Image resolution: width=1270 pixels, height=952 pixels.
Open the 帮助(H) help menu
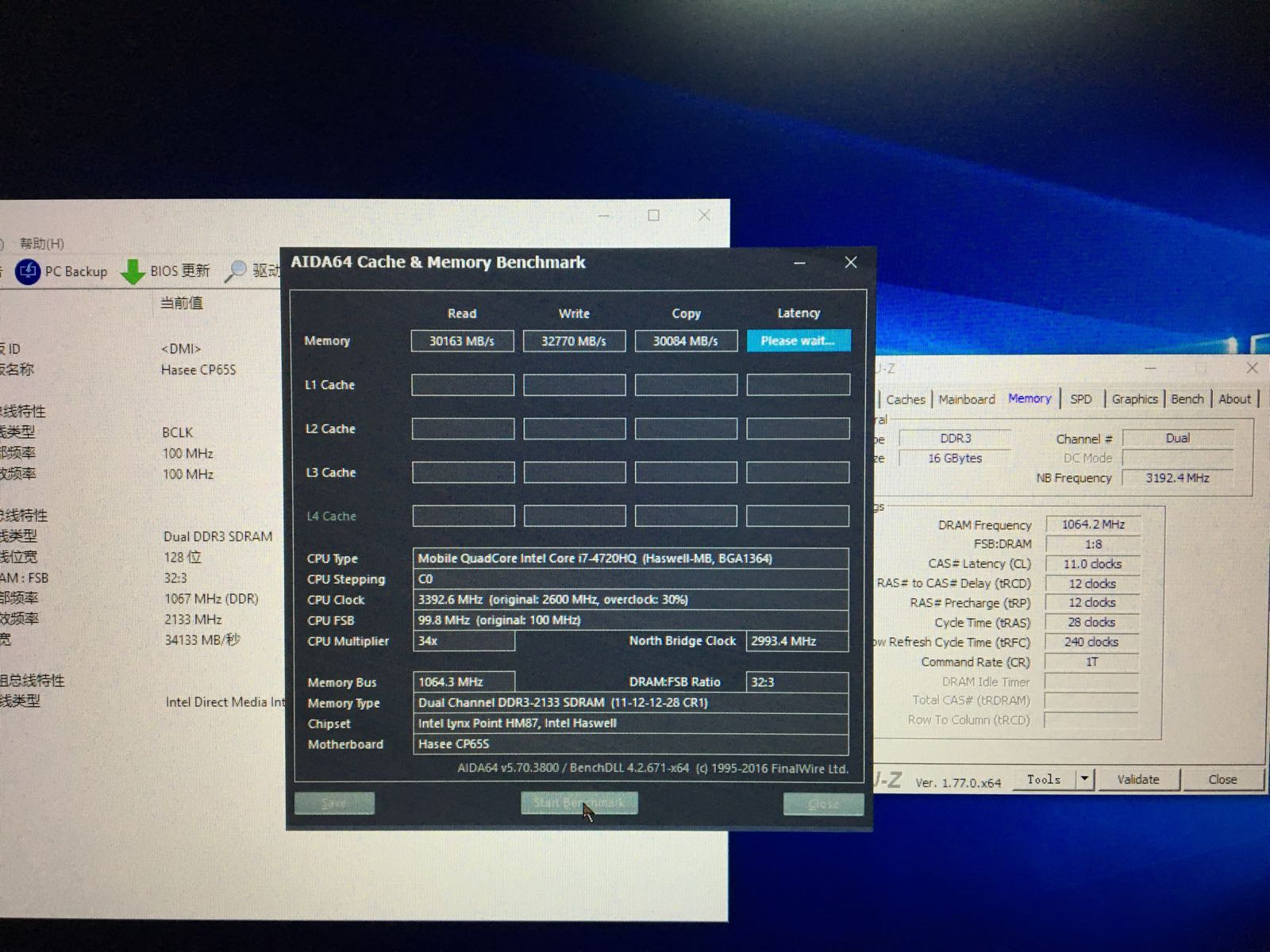pos(41,243)
